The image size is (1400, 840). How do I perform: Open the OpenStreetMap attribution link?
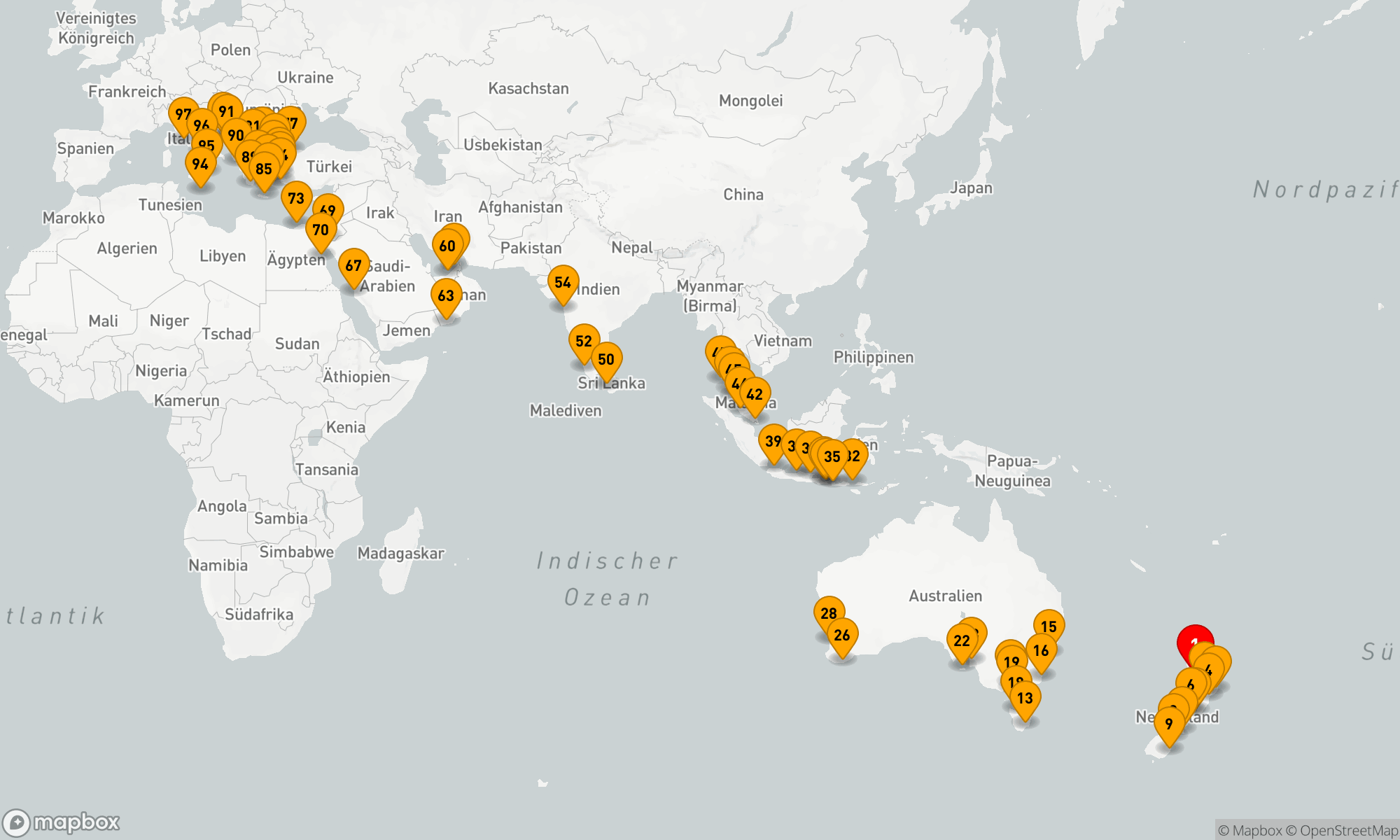1342,831
